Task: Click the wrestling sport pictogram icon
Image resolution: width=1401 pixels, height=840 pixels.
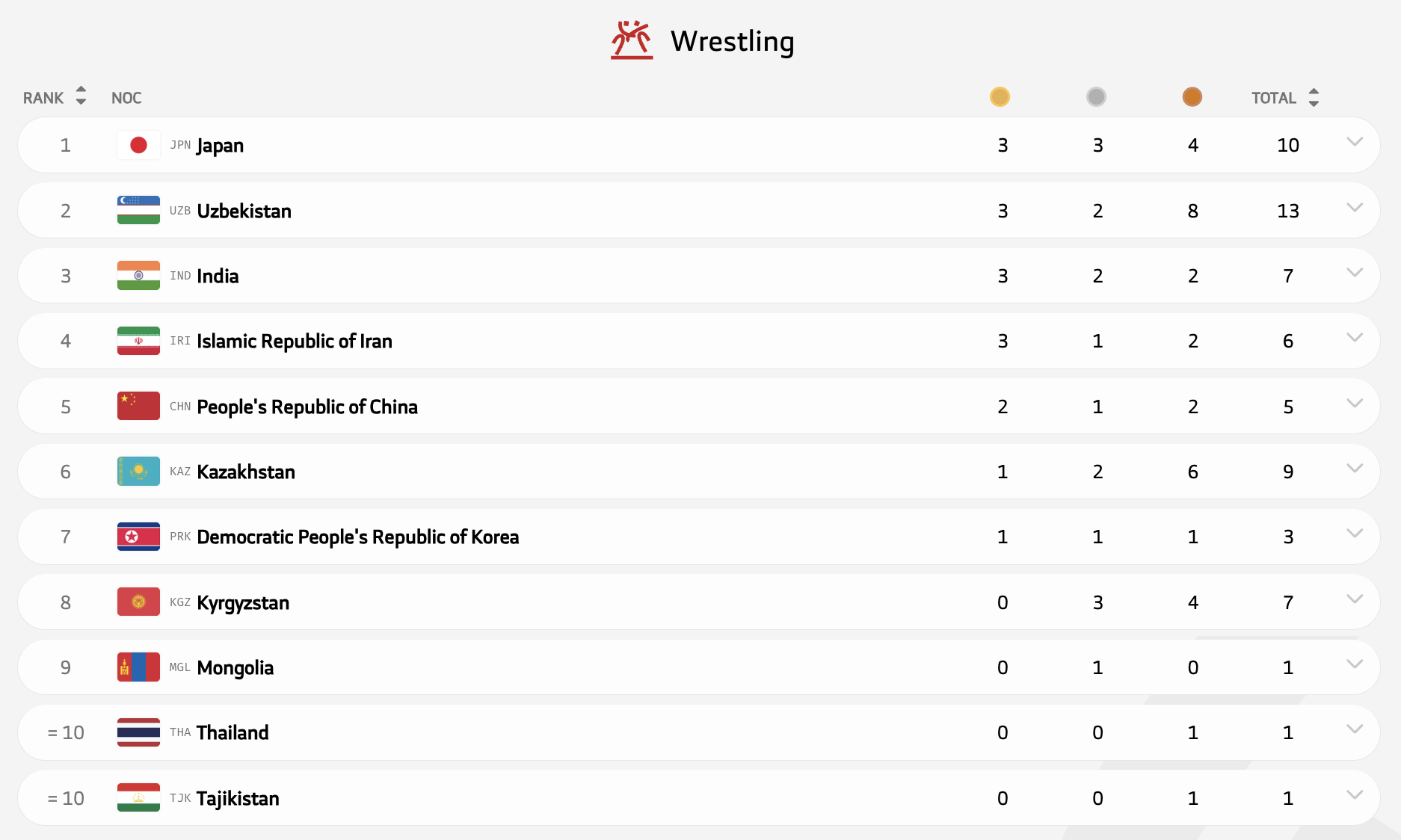Action: pos(632,40)
